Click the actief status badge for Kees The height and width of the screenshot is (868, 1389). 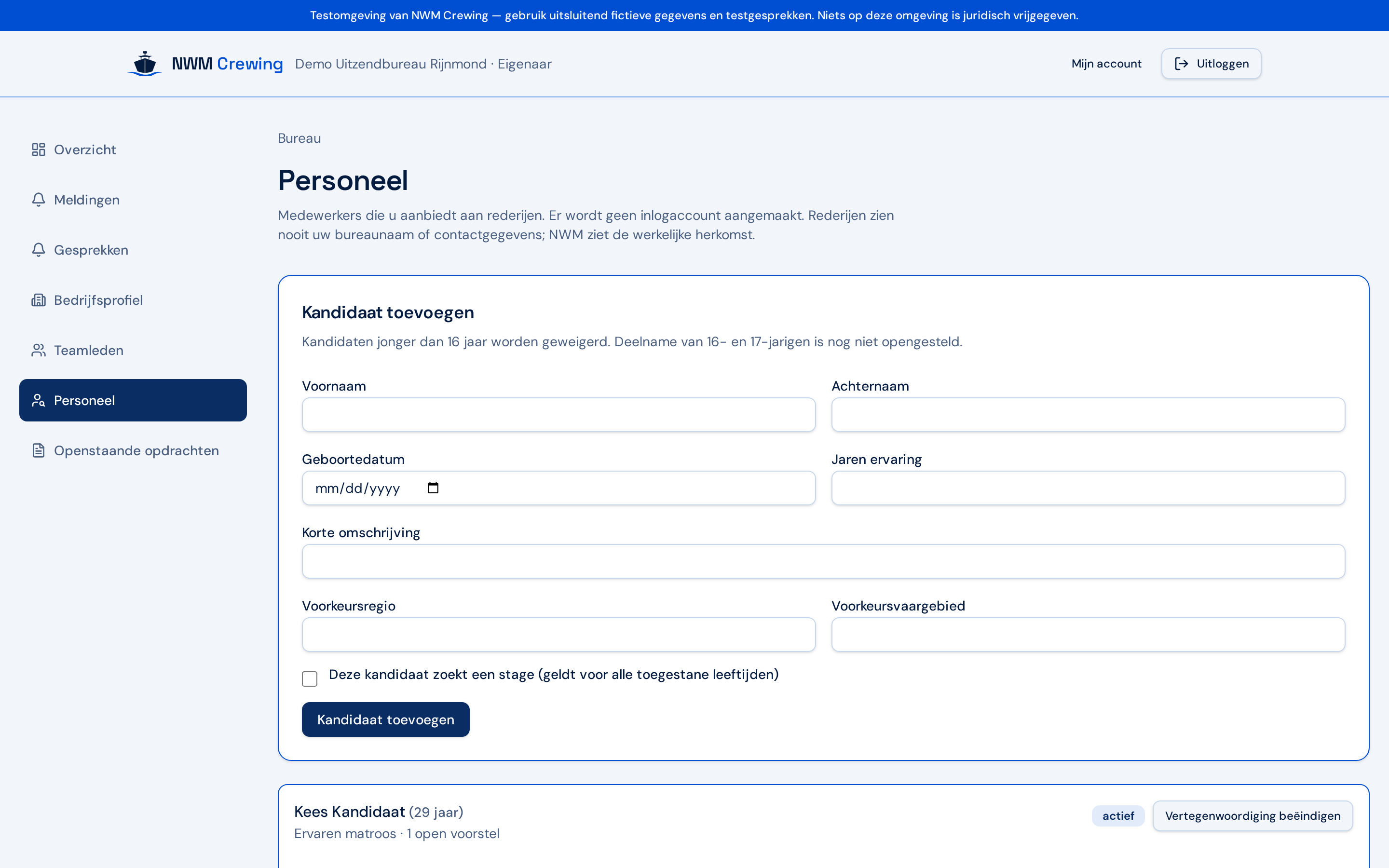tap(1118, 816)
